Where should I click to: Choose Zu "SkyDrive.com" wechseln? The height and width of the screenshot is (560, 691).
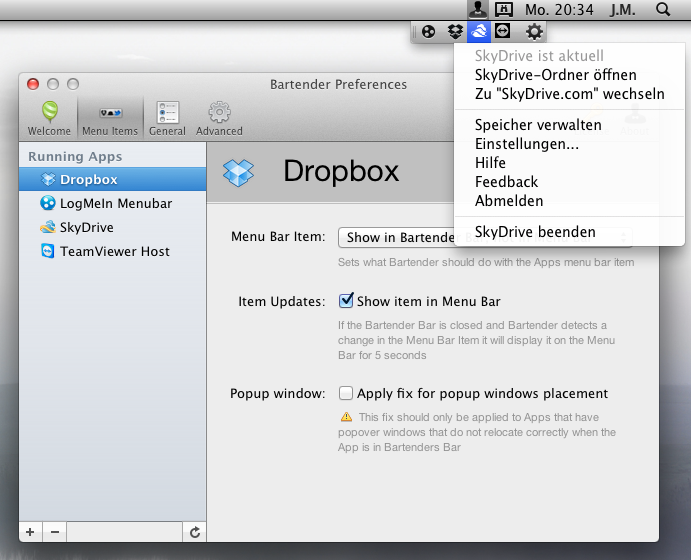569,94
